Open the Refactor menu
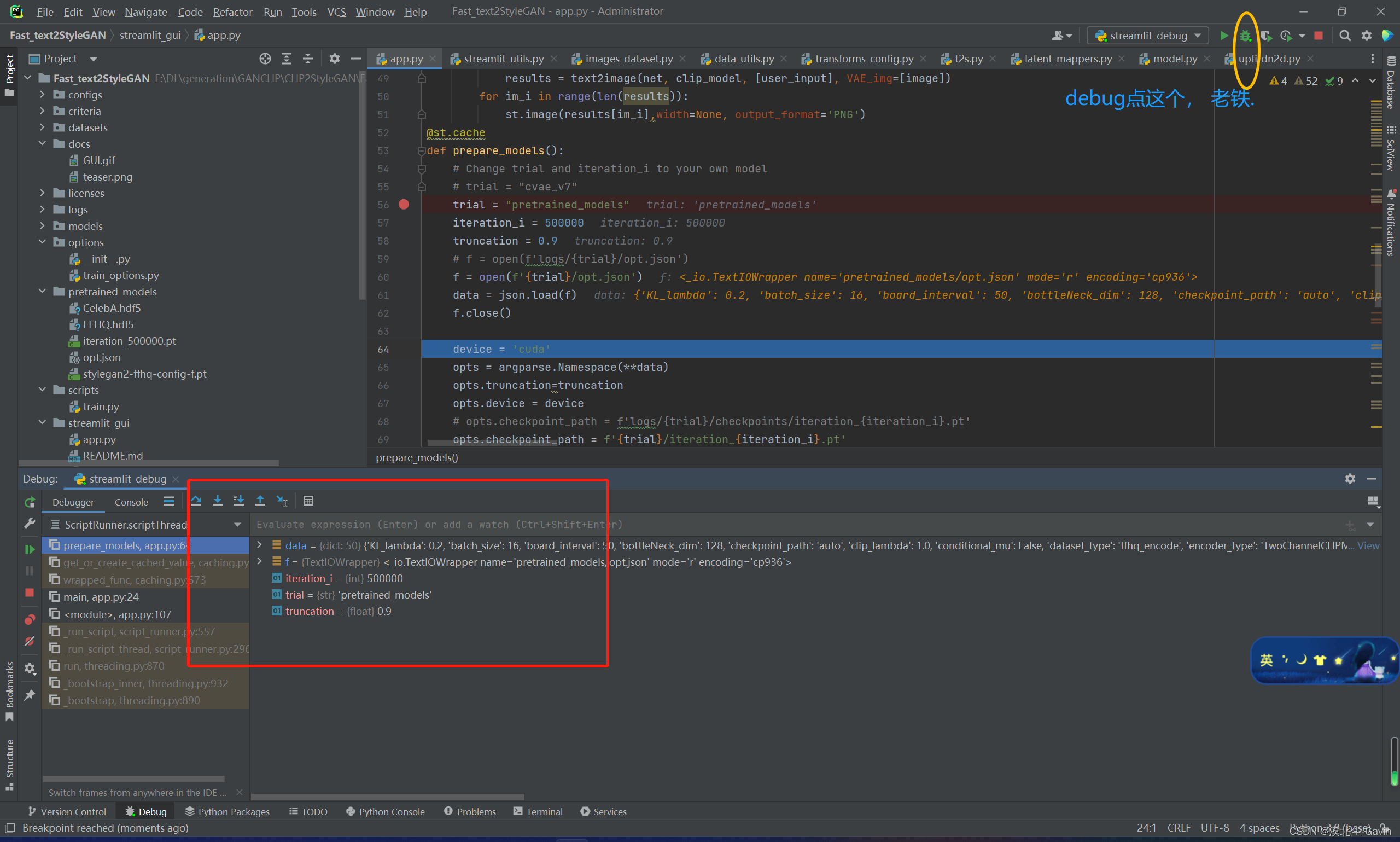This screenshot has height=842, width=1400. coord(232,12)
